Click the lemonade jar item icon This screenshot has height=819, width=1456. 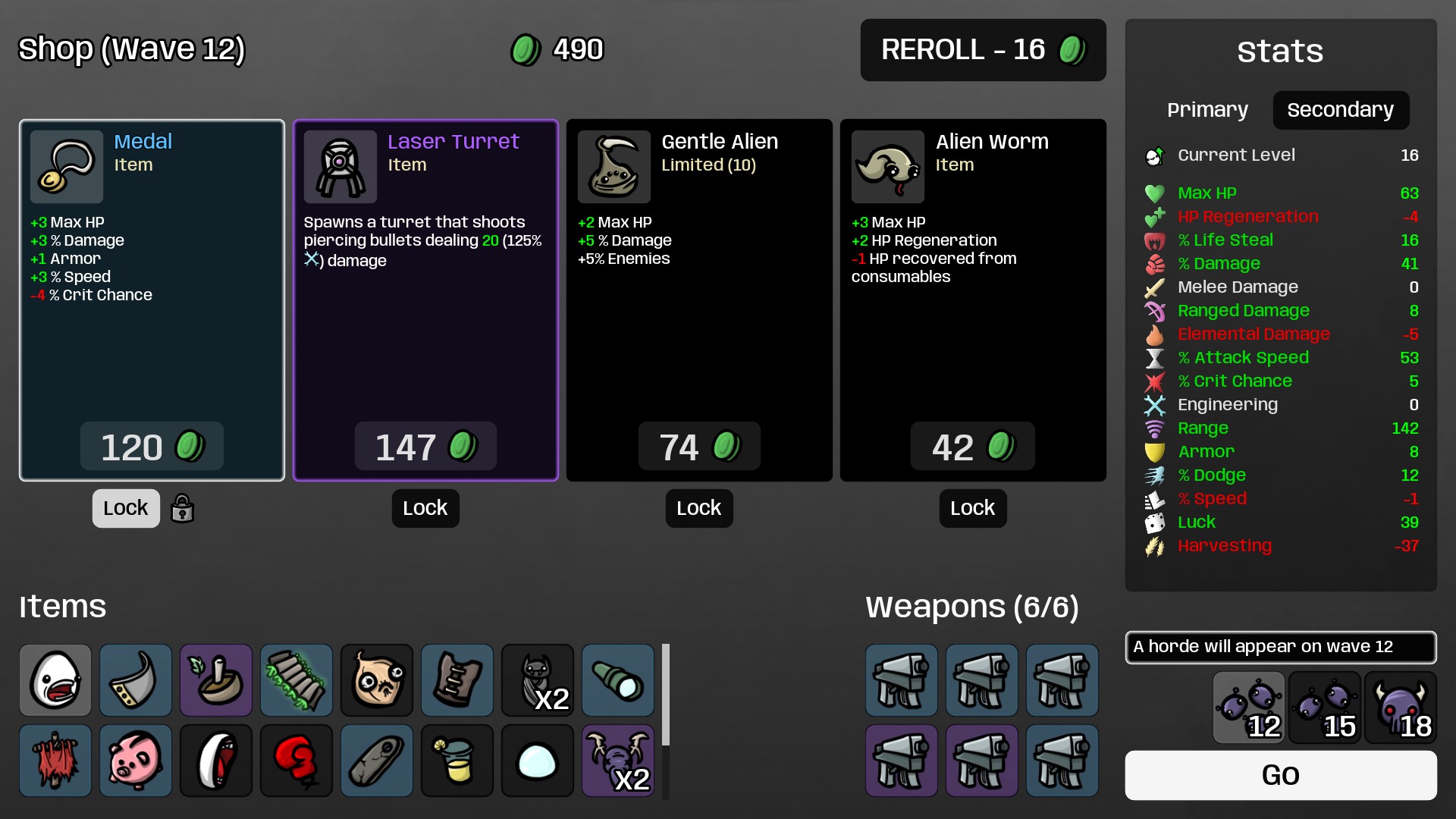[x=457, y=761]
